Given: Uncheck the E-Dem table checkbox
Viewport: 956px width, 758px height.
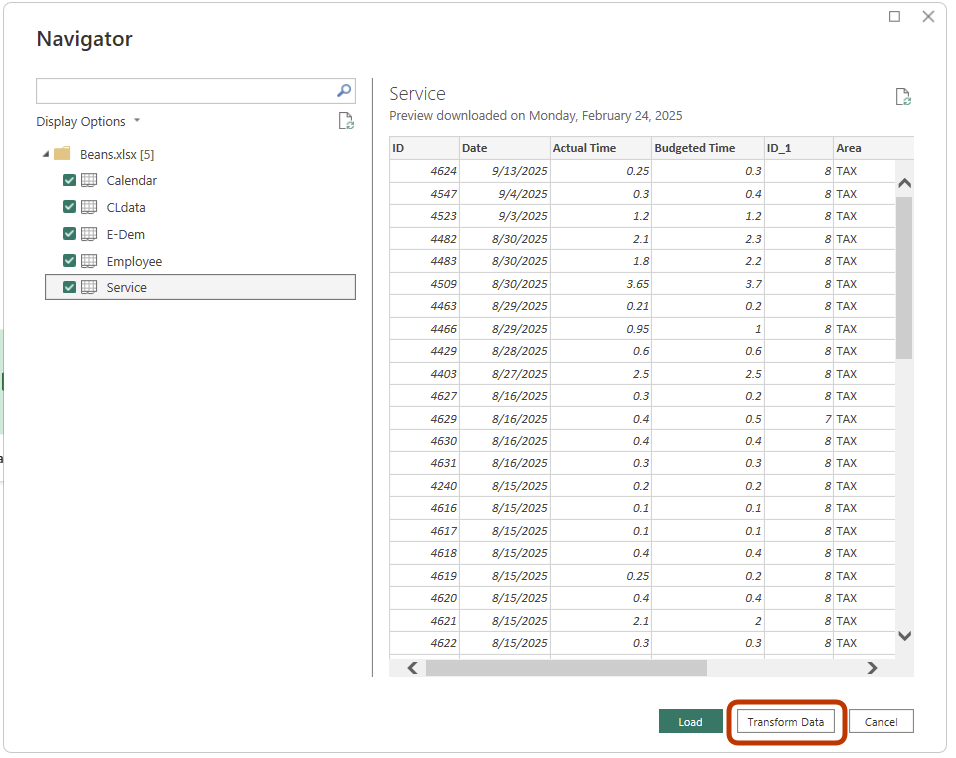Looking at the screenshot, I should pyautogui.click(x=70, y=234).
